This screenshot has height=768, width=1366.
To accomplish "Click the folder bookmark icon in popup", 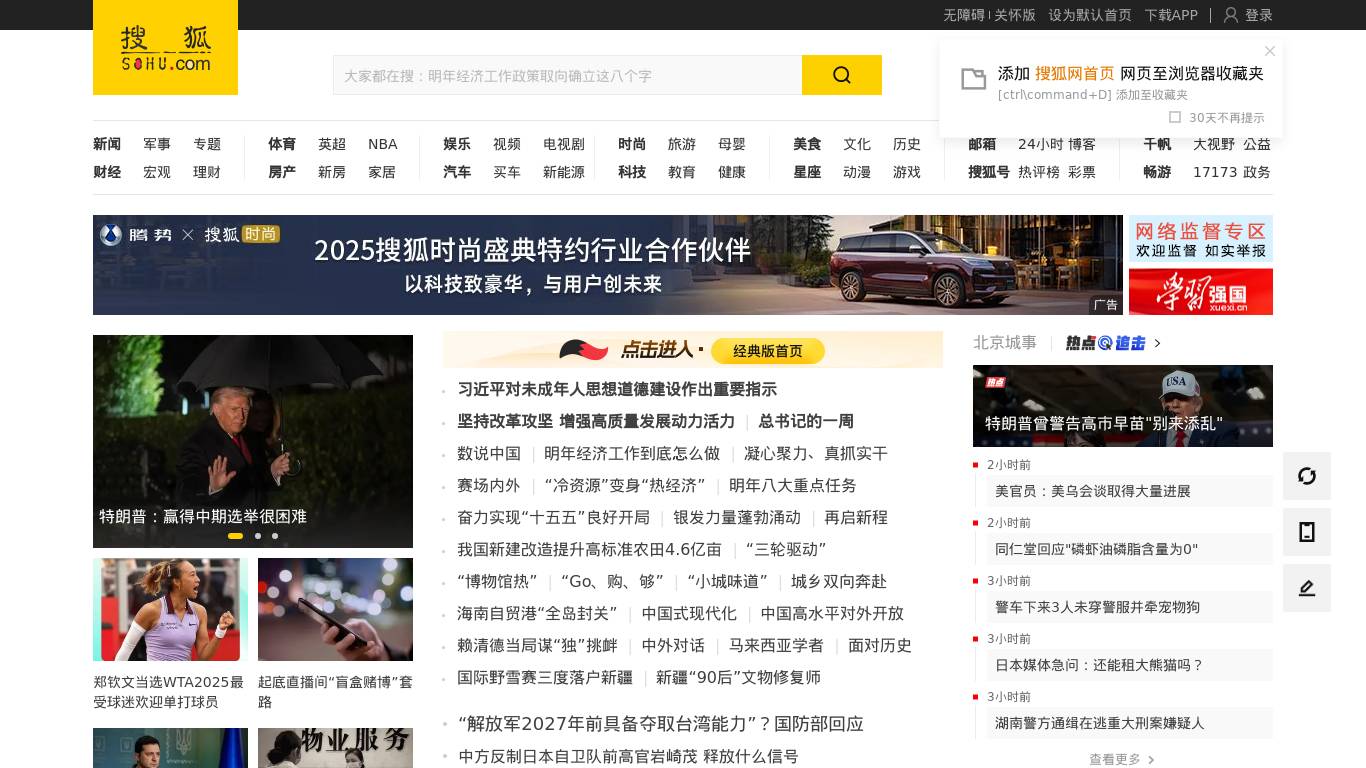I will pos(973,79).
